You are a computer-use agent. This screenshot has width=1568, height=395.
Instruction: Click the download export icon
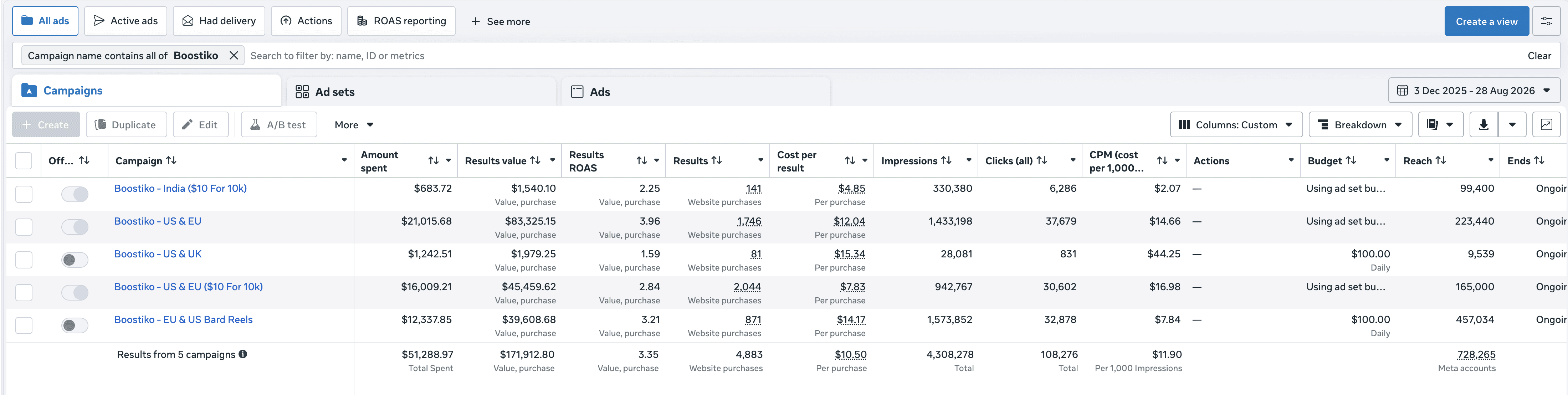point(1484,125)
